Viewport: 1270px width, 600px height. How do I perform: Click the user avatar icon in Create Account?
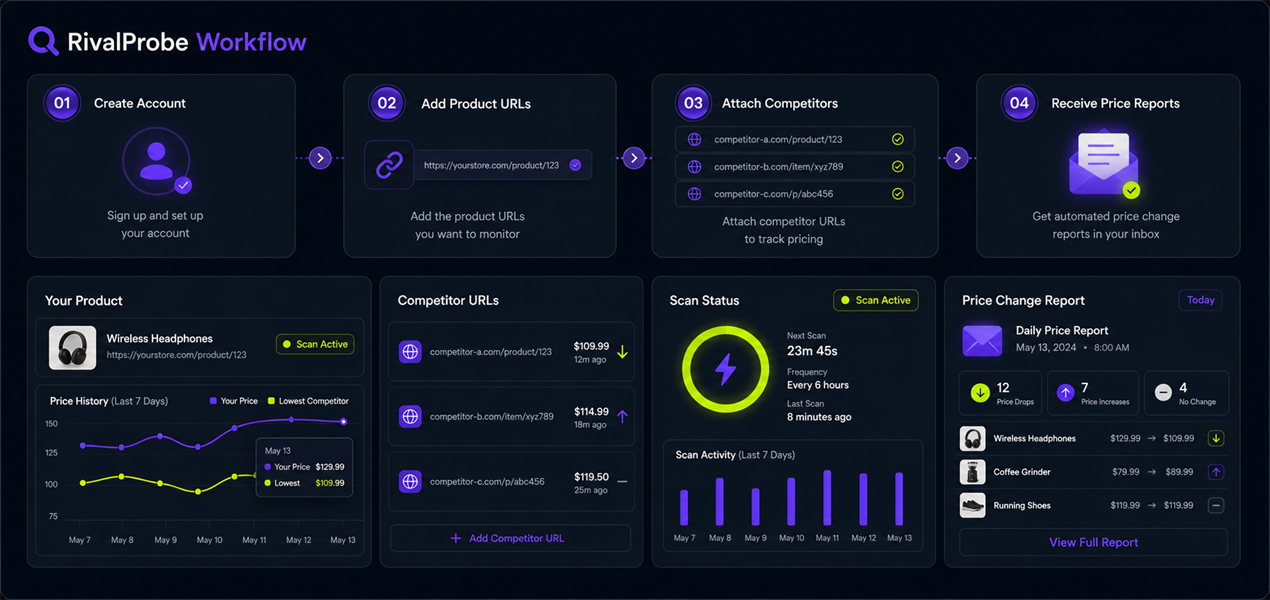click(x=156, y=160)
